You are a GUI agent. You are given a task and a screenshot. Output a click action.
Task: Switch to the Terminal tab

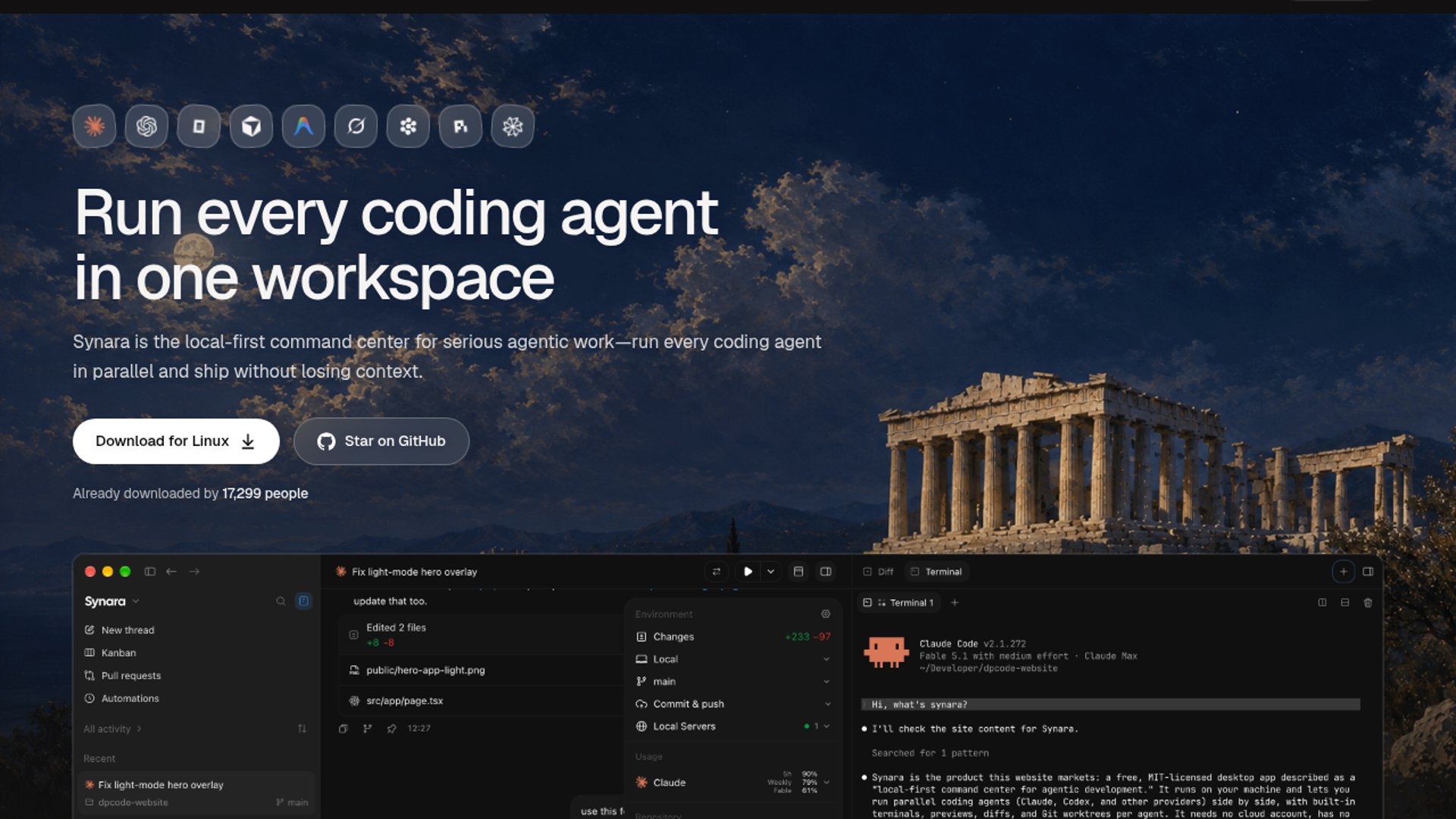point(936,572)
